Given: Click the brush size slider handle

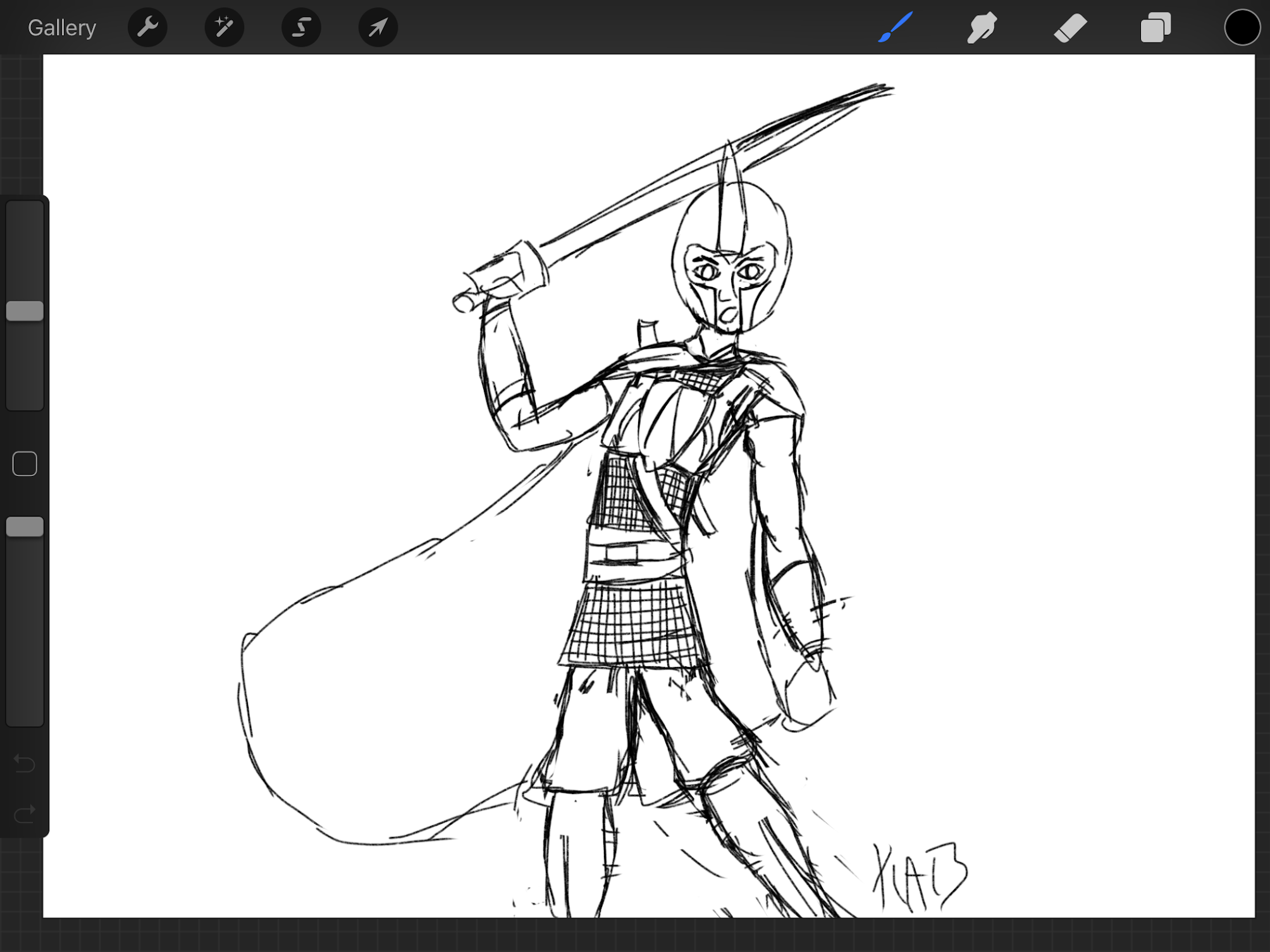Looking at the screenshot, I should [25, 311].
